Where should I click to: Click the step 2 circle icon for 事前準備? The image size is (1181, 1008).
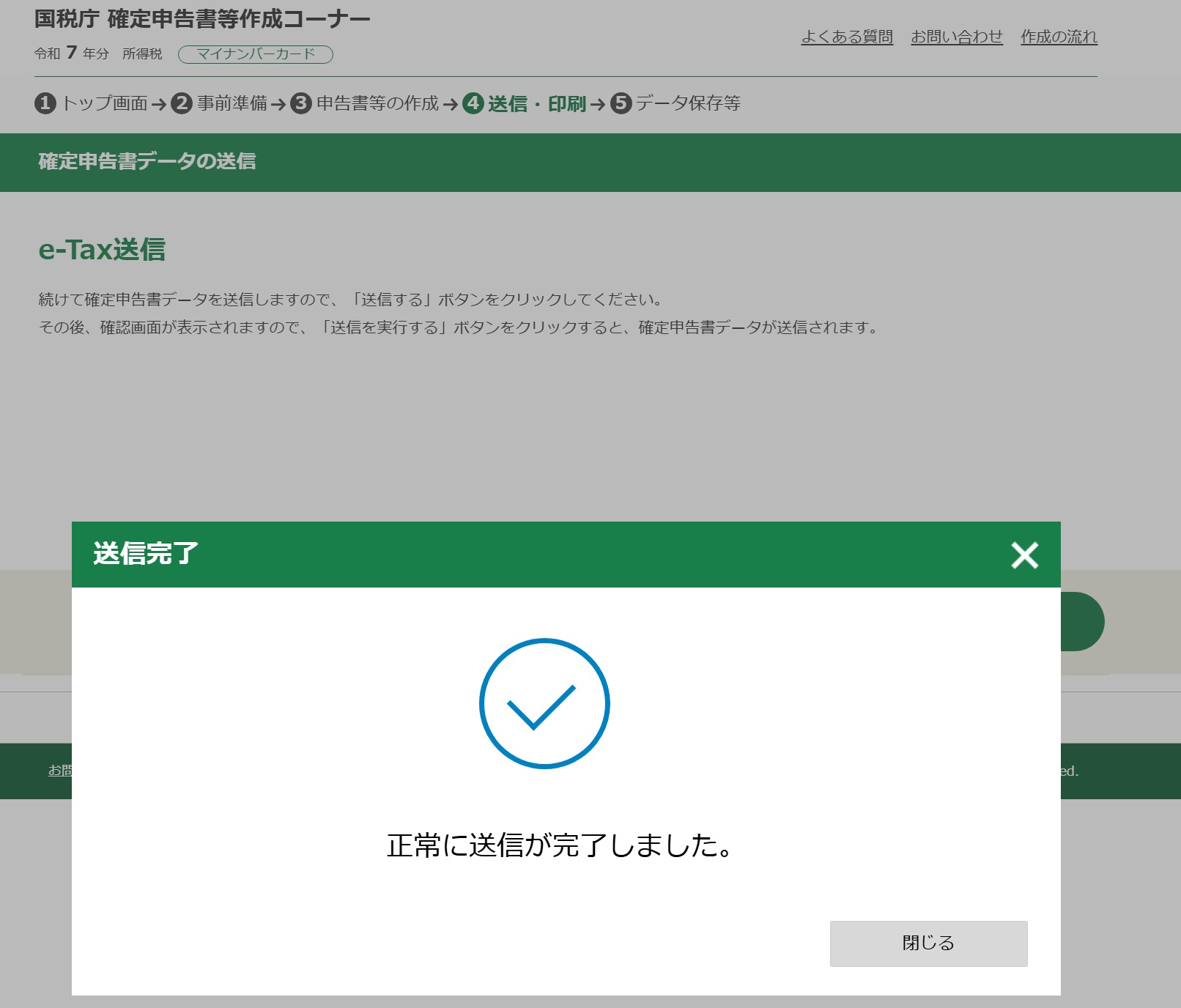tap(182, 103)
